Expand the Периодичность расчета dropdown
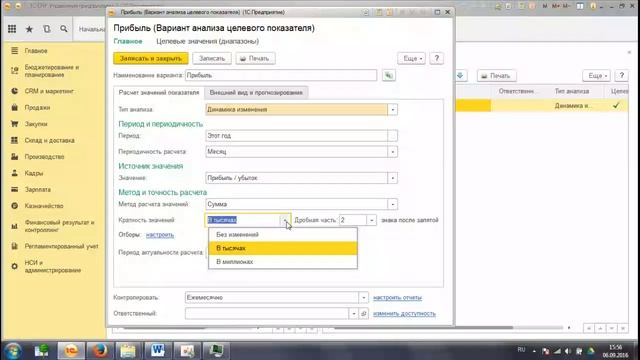This screenshot has width=640, height=360. click(392, 152)
